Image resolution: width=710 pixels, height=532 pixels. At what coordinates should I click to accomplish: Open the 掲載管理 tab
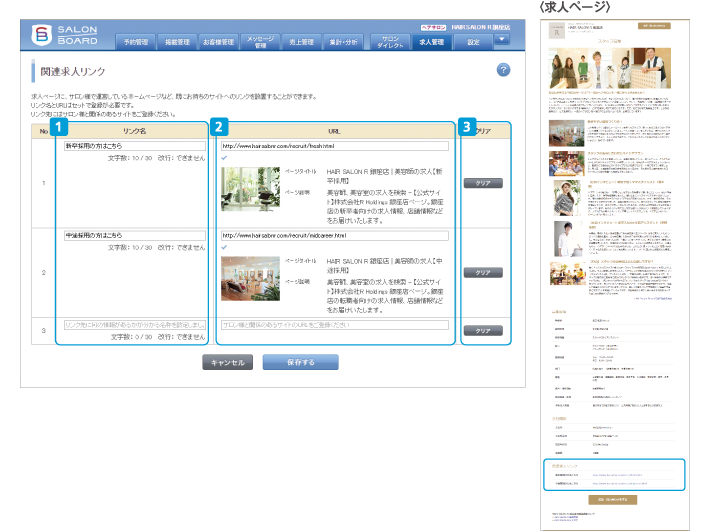(x=177, y=42)
